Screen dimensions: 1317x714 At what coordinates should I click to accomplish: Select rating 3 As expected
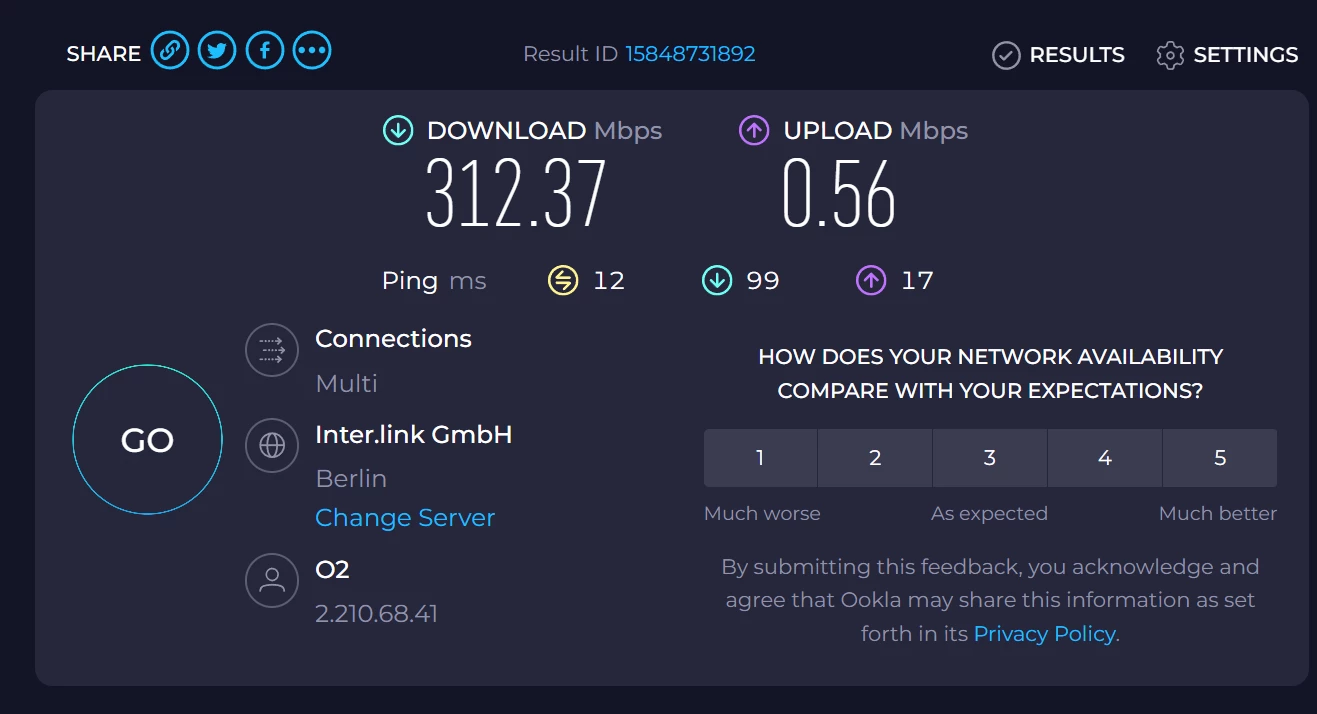(x=990, y=458)
